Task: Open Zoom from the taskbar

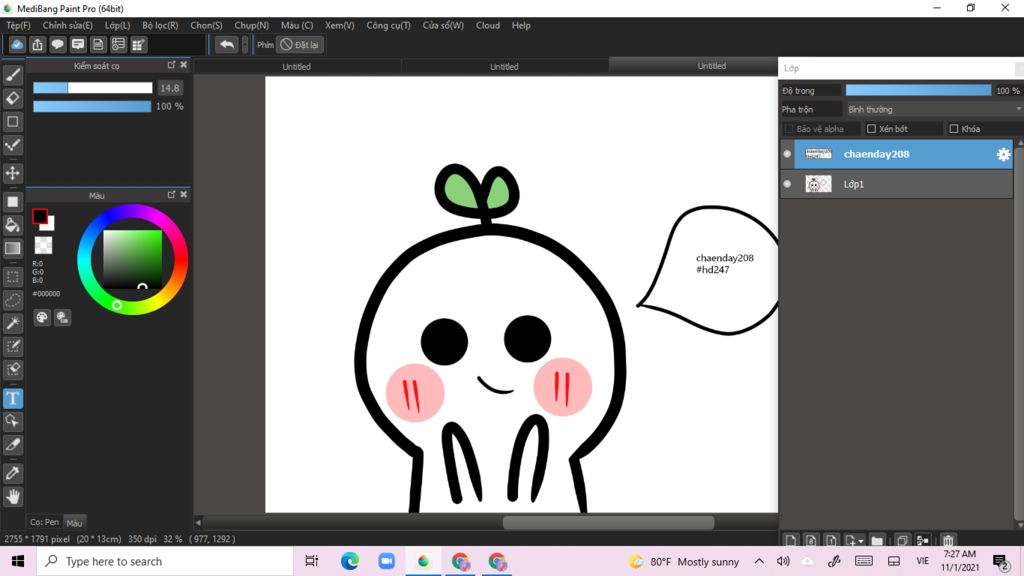Action: [387, 561]
